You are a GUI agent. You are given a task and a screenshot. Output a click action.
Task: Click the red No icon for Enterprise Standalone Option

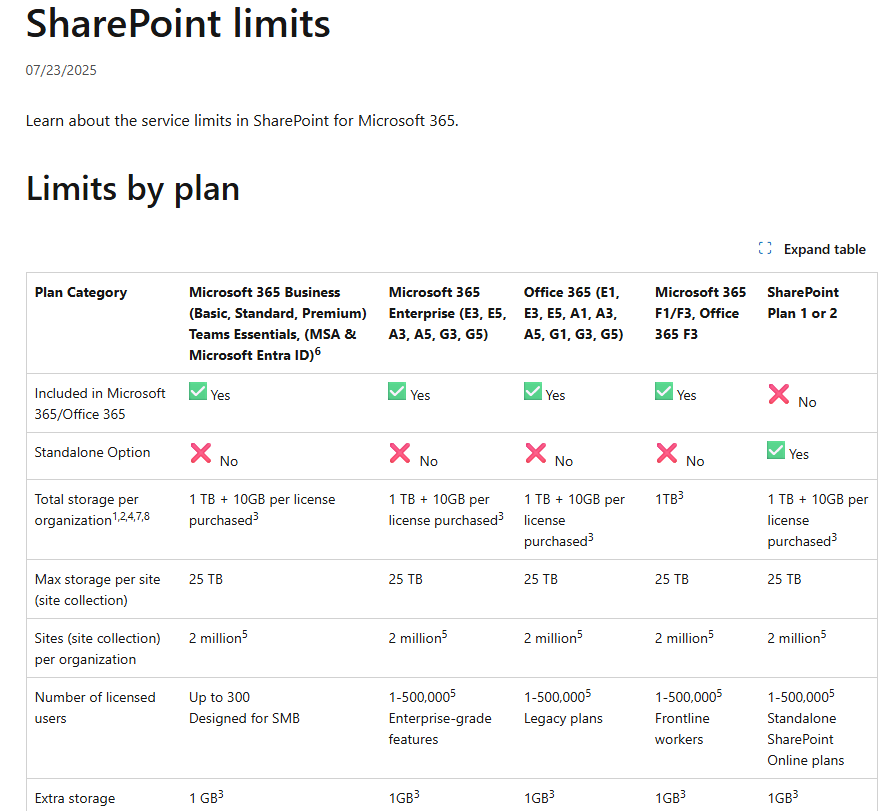coord(399,453)
